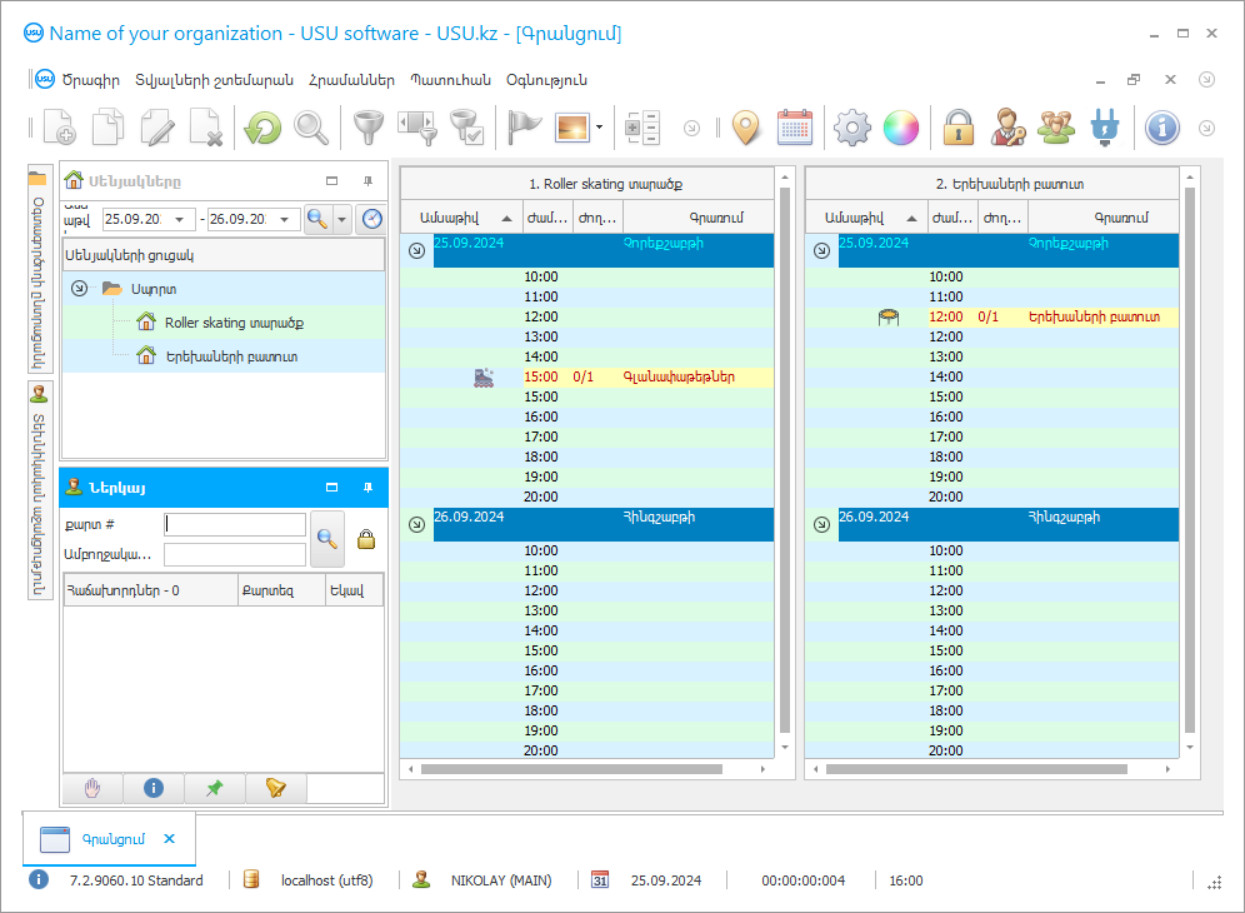The image size is (1245, 913).
Task: Click the info button below client list
Action: pyautogui.click(x=154, y=788)
